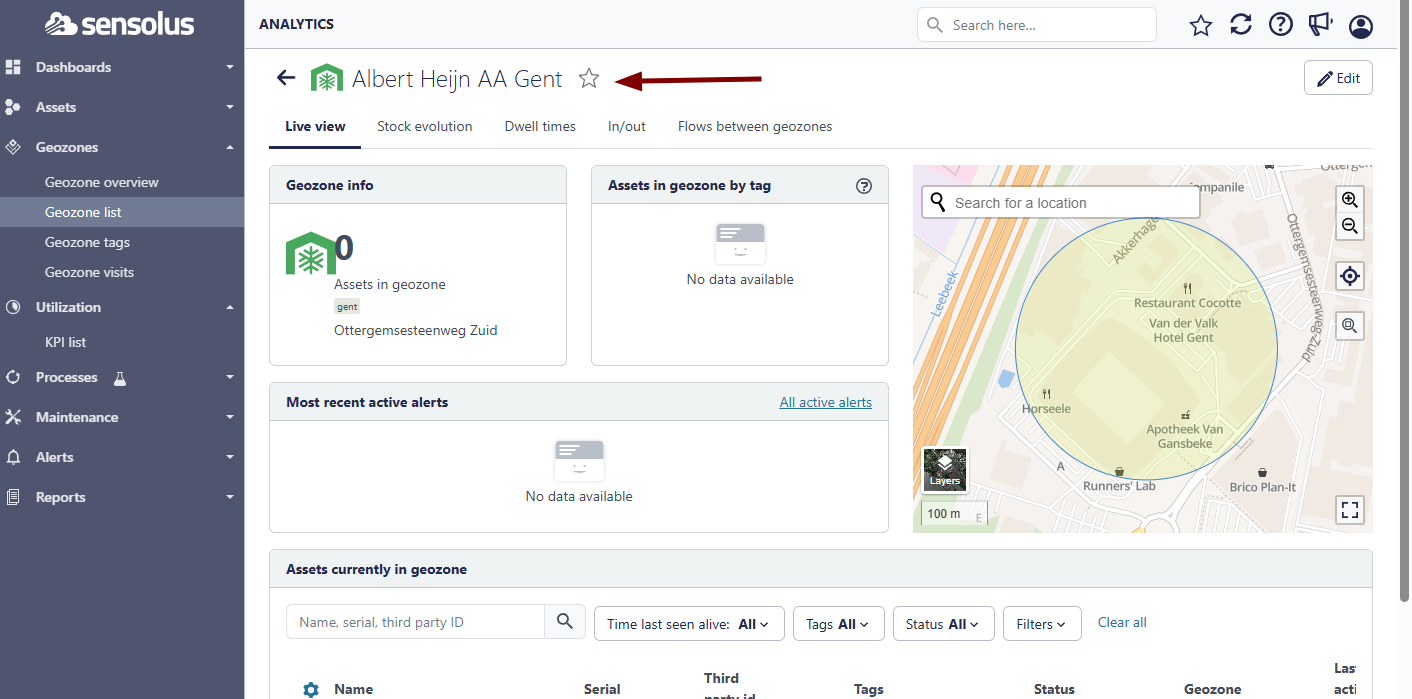Image resolution: width=1412 pixels, height=699 pixels.
Task: Click the Maintenance tools icon
Action: 13,417
